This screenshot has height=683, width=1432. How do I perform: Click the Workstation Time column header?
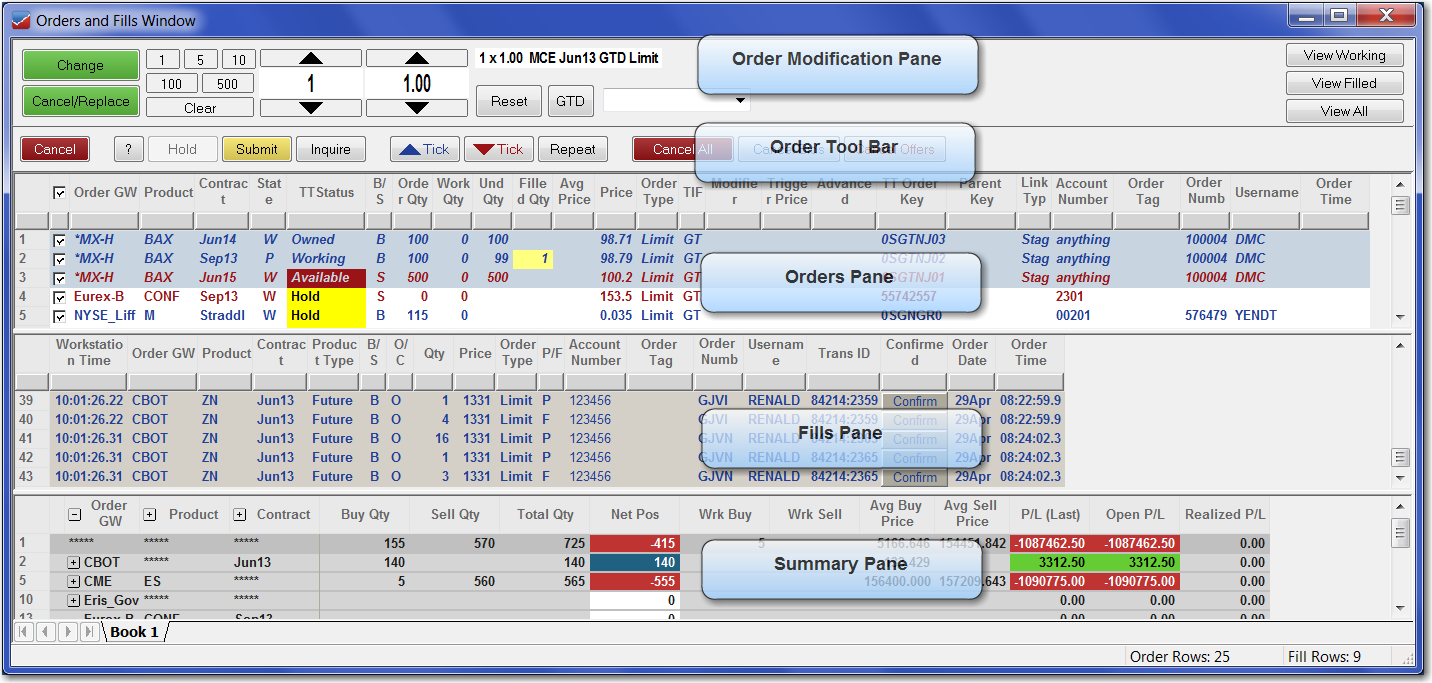88,352
